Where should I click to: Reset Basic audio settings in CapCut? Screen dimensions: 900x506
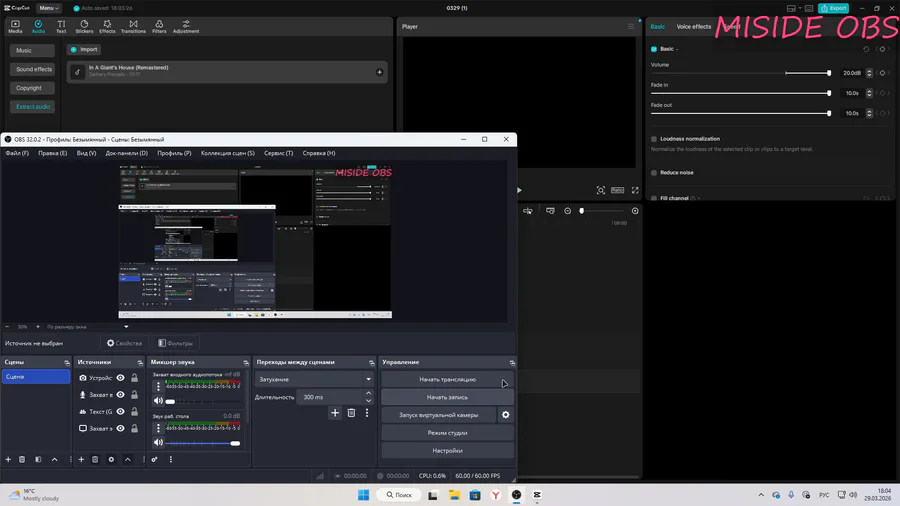[x=866, y=49]
